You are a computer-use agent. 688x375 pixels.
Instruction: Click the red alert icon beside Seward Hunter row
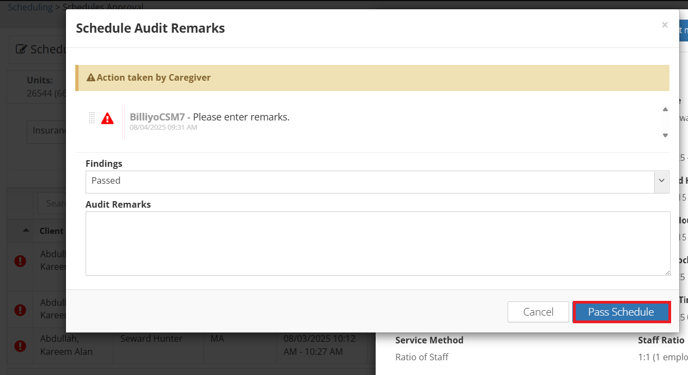click(x=20, y=346)
